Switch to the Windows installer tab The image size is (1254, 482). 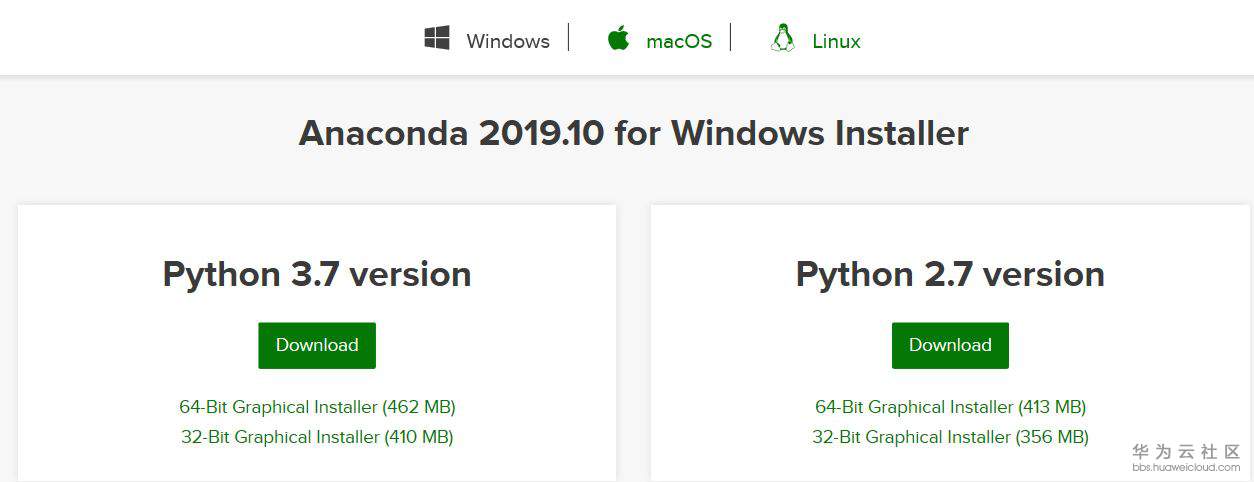(x=507, y=41)
